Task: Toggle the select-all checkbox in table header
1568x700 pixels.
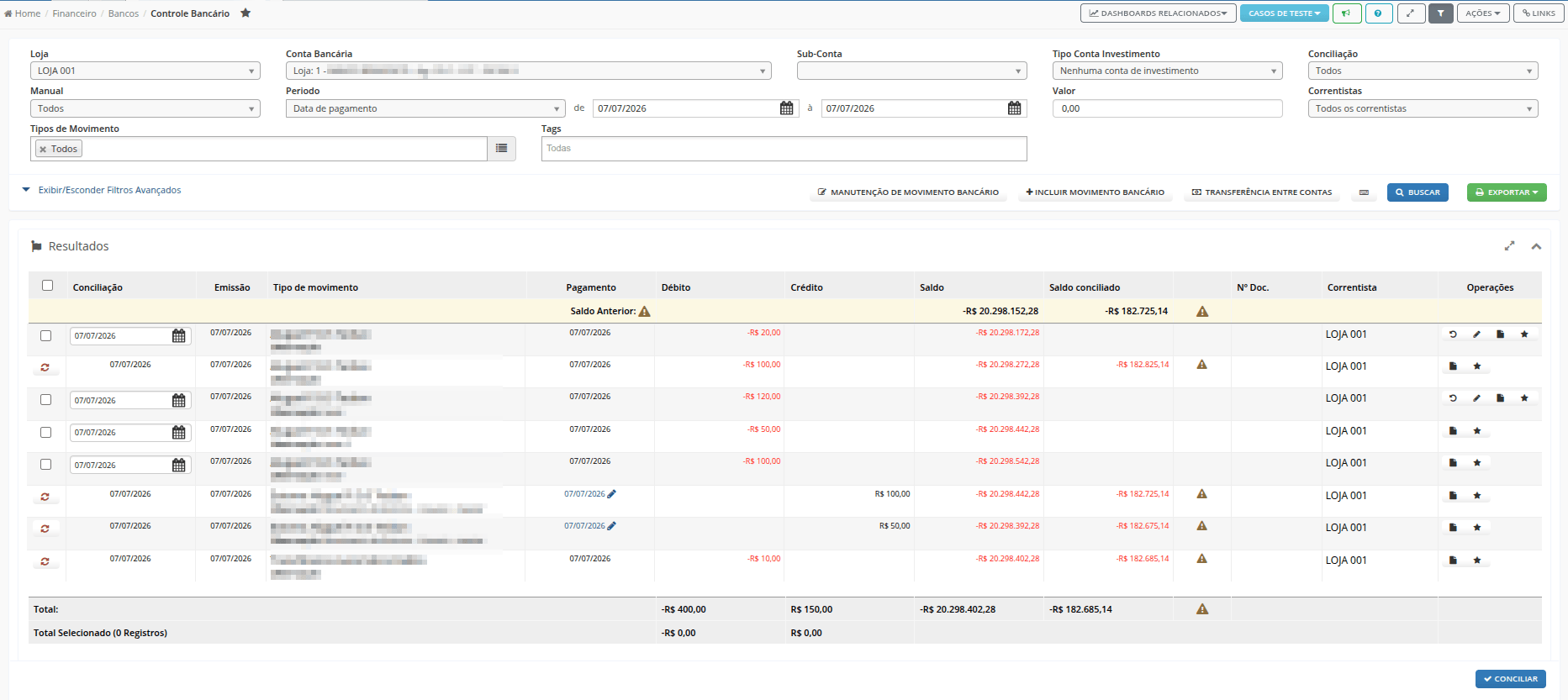Action: (47, 286)
